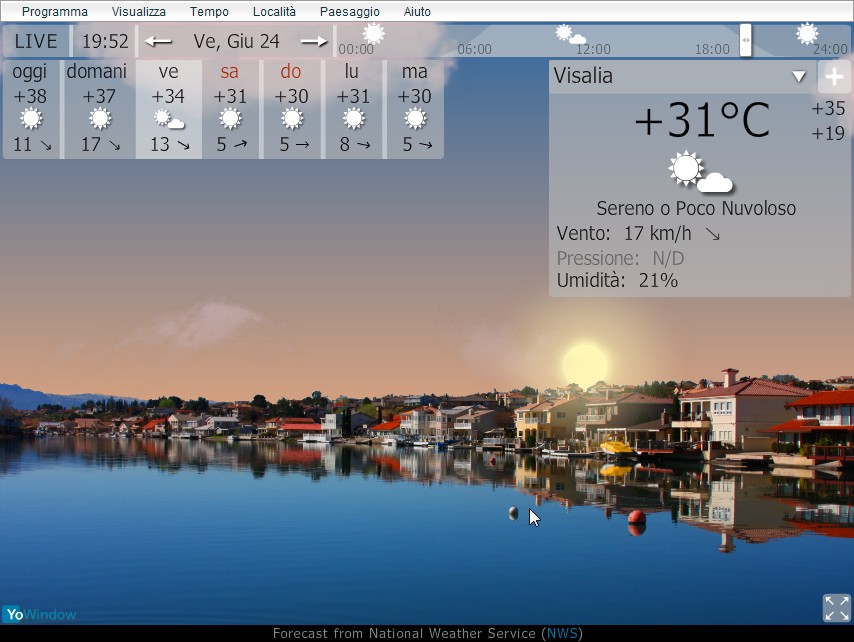Click the sun icon under do

pyautogui.click(x=292, y=118)
